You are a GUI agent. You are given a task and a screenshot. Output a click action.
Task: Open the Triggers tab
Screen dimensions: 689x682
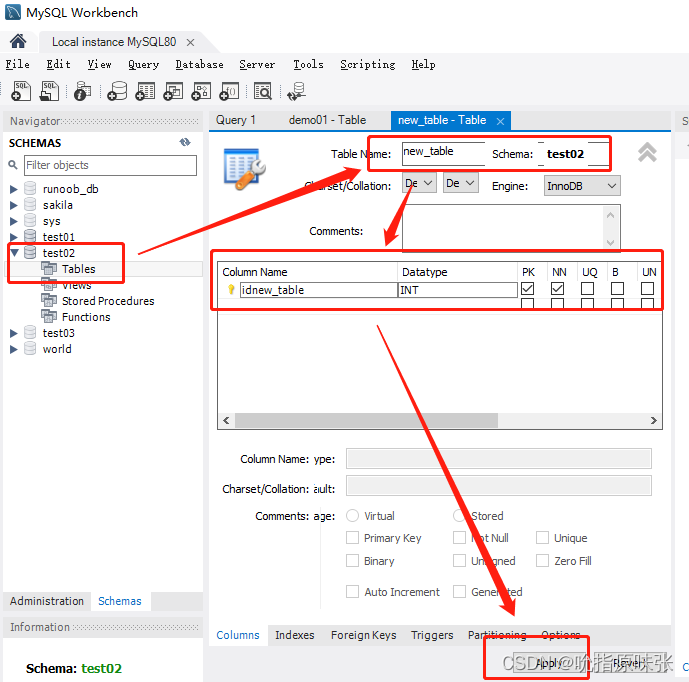coord(432,635)
